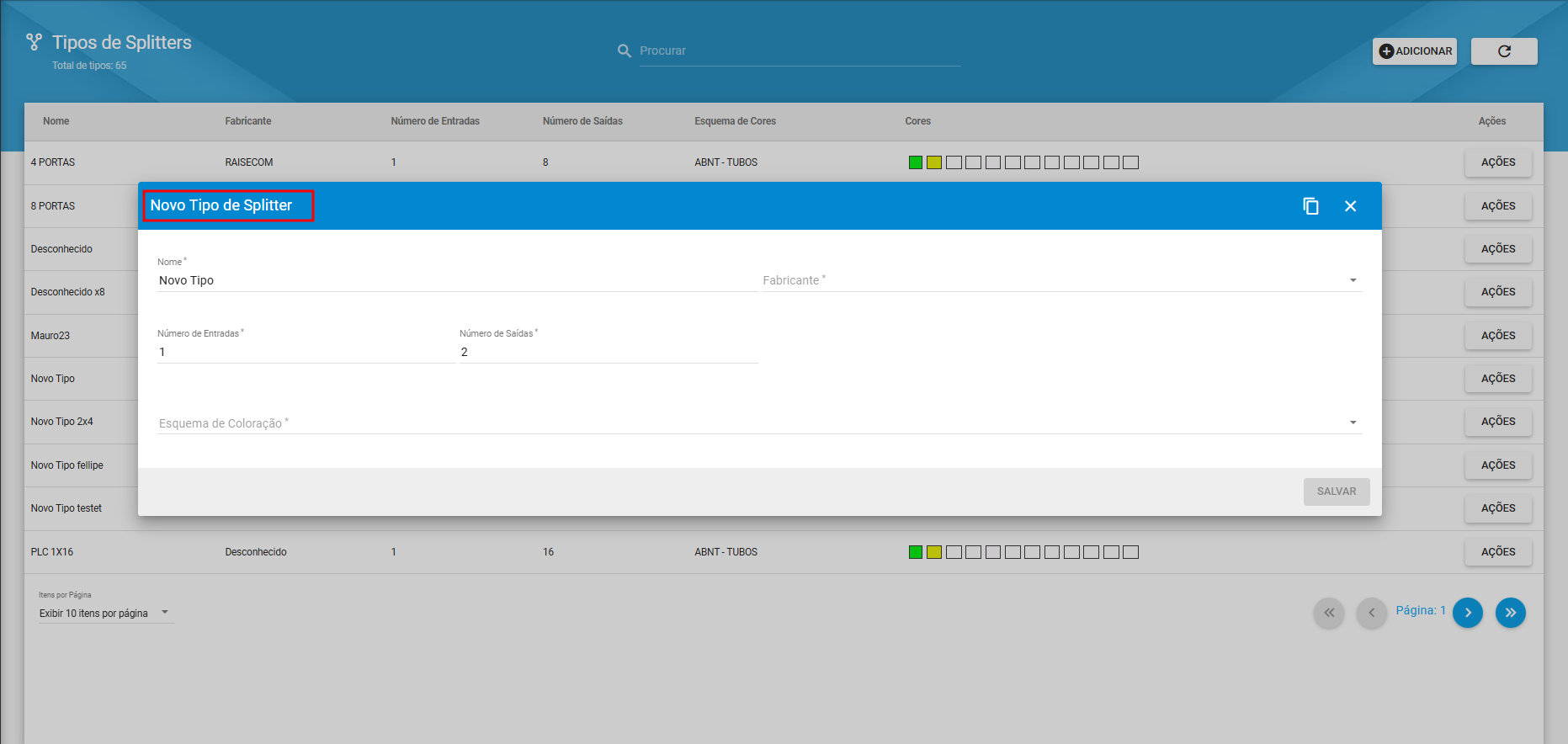Select the Novo Tipo fellipe name cell
The image size is (1568, 744).
tap(67, 465)
